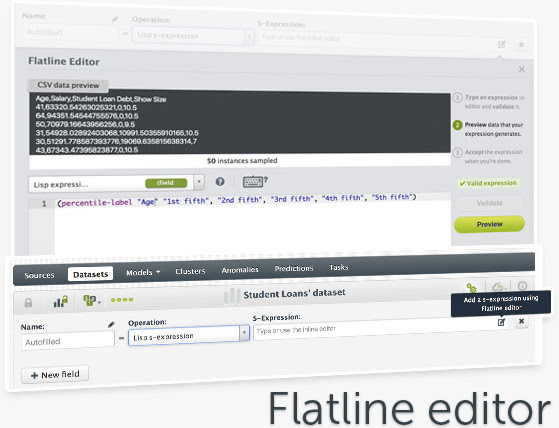Click the '50 instances sampled' text
This screenshot has width=559, height=428.
[x=242, y=161]
